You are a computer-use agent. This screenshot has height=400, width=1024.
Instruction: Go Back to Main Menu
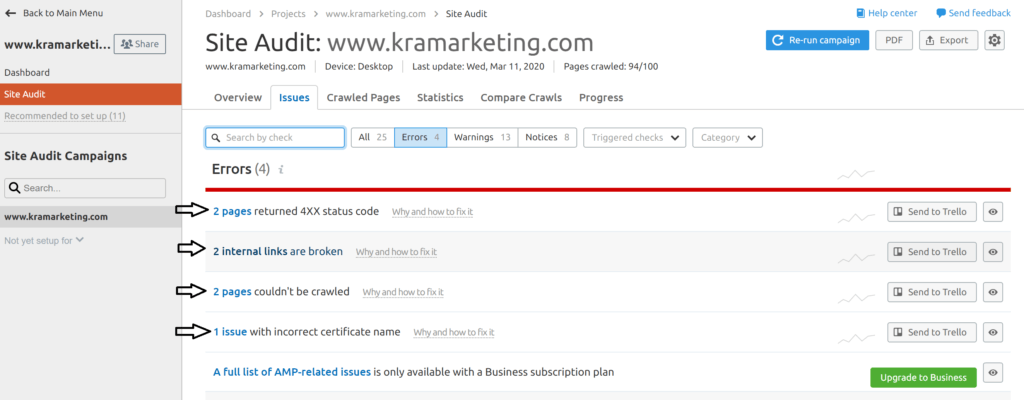coord(54,13)
